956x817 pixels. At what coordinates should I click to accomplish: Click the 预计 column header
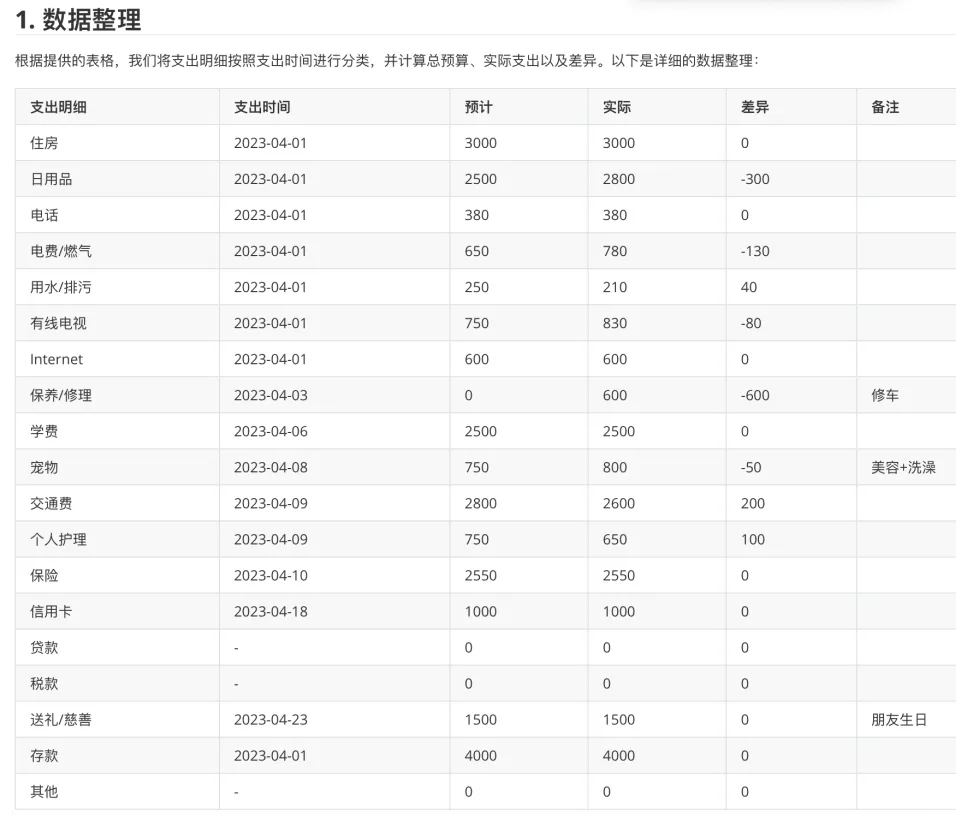pos(479,107)
